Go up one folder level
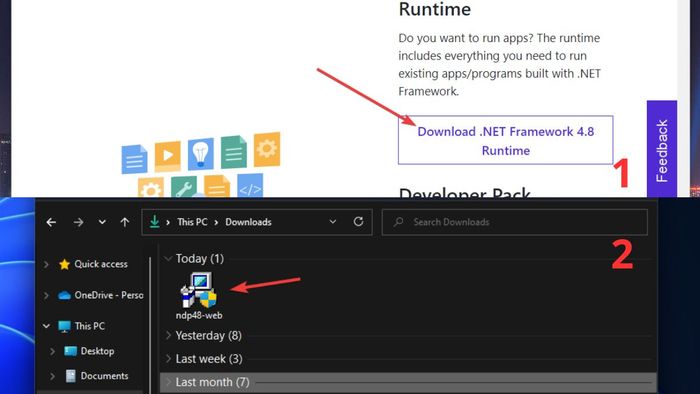 [125, 222]
